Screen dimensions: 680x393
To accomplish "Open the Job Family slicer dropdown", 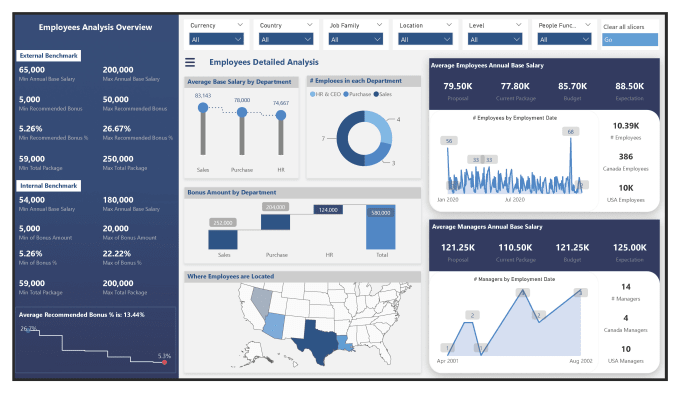I will pos(355,39).
